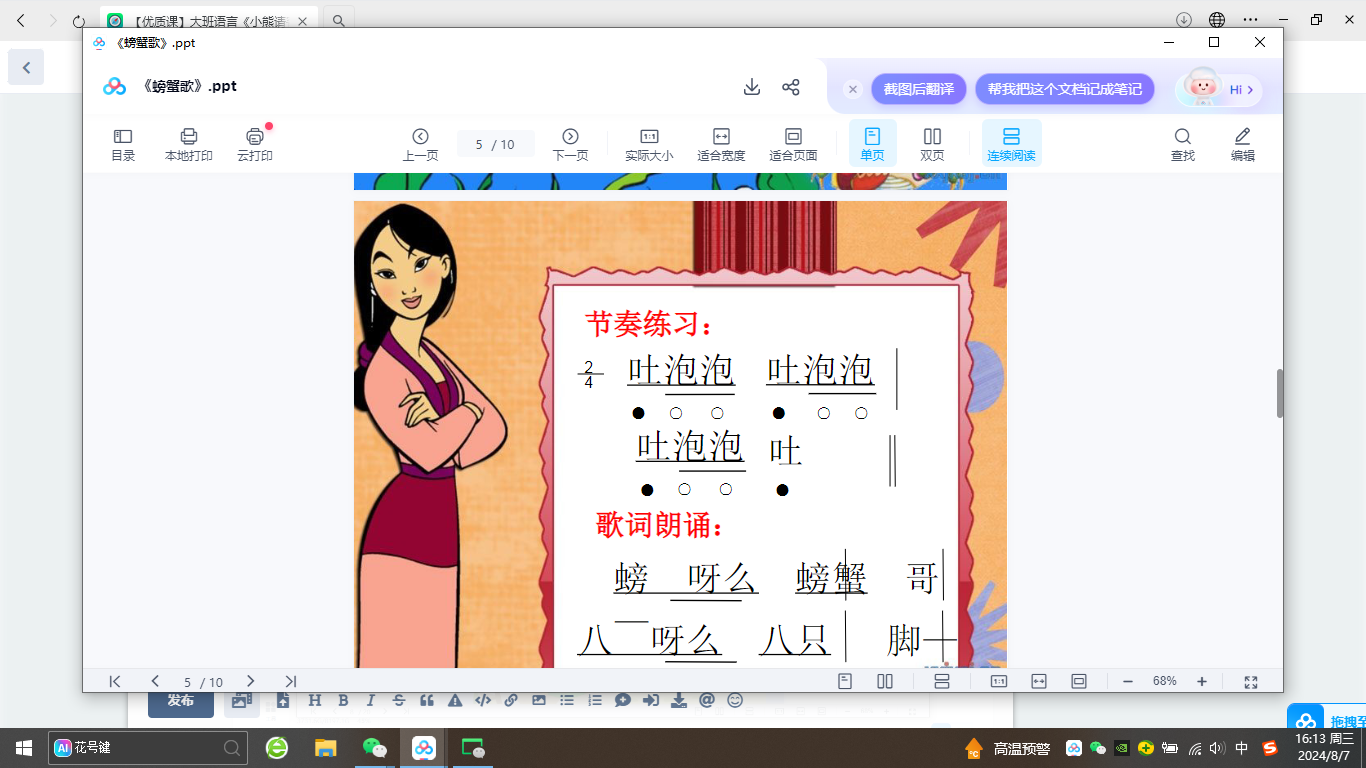Click the blue back chevron in browser page
1366x768 pixels.
click(26, 67)
